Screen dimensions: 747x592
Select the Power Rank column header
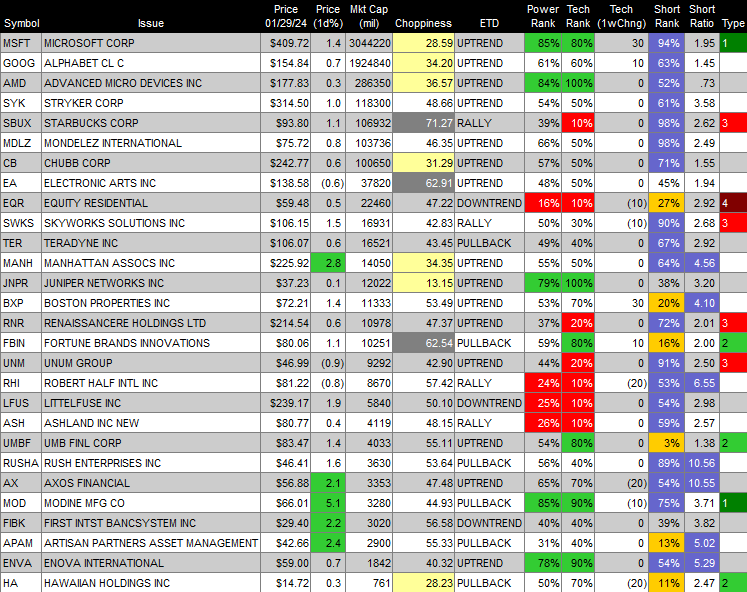pos(543,16)
